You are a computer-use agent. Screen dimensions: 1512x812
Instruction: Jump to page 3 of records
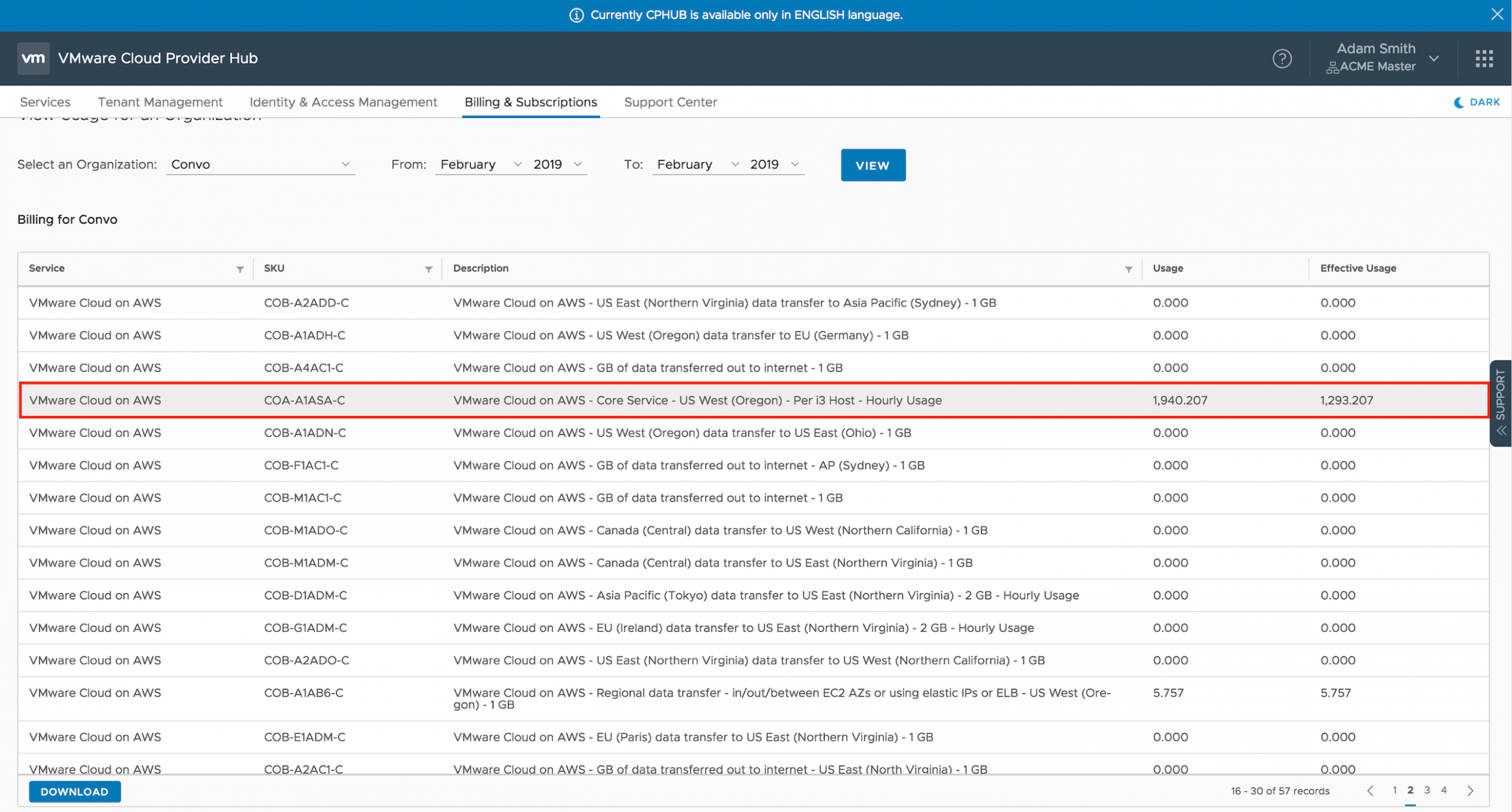(1427, 790)
